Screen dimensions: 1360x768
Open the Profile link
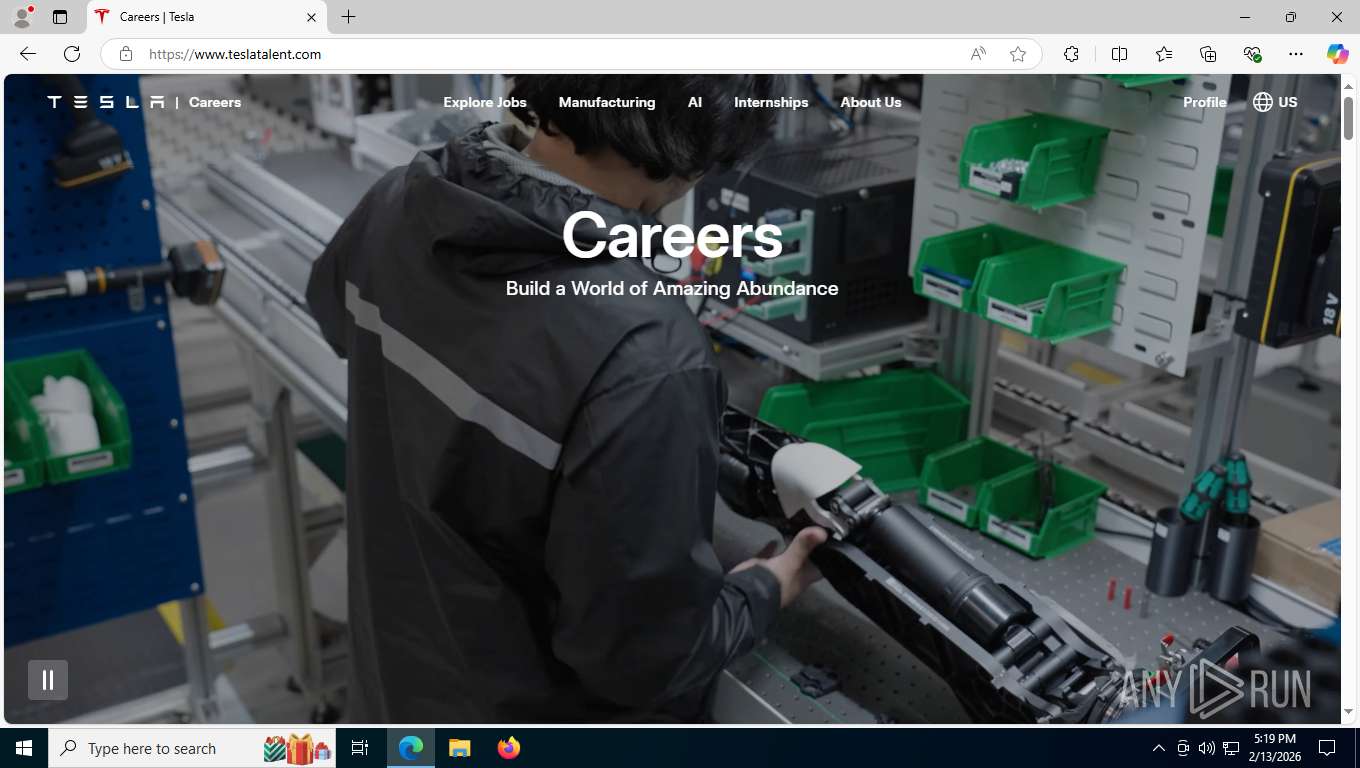click(x=1205, y=102)
